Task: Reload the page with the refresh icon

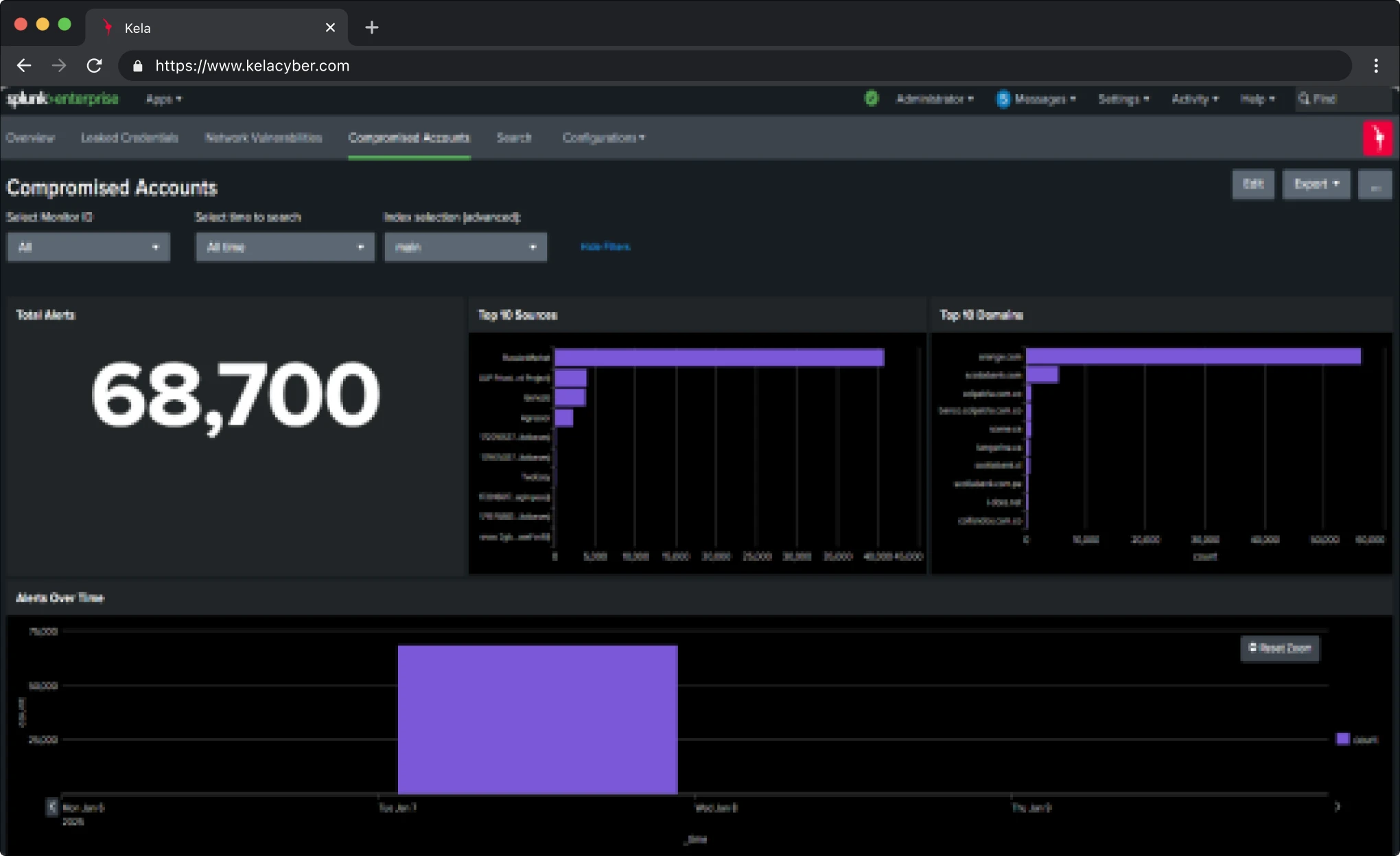Action: point(94,65)
